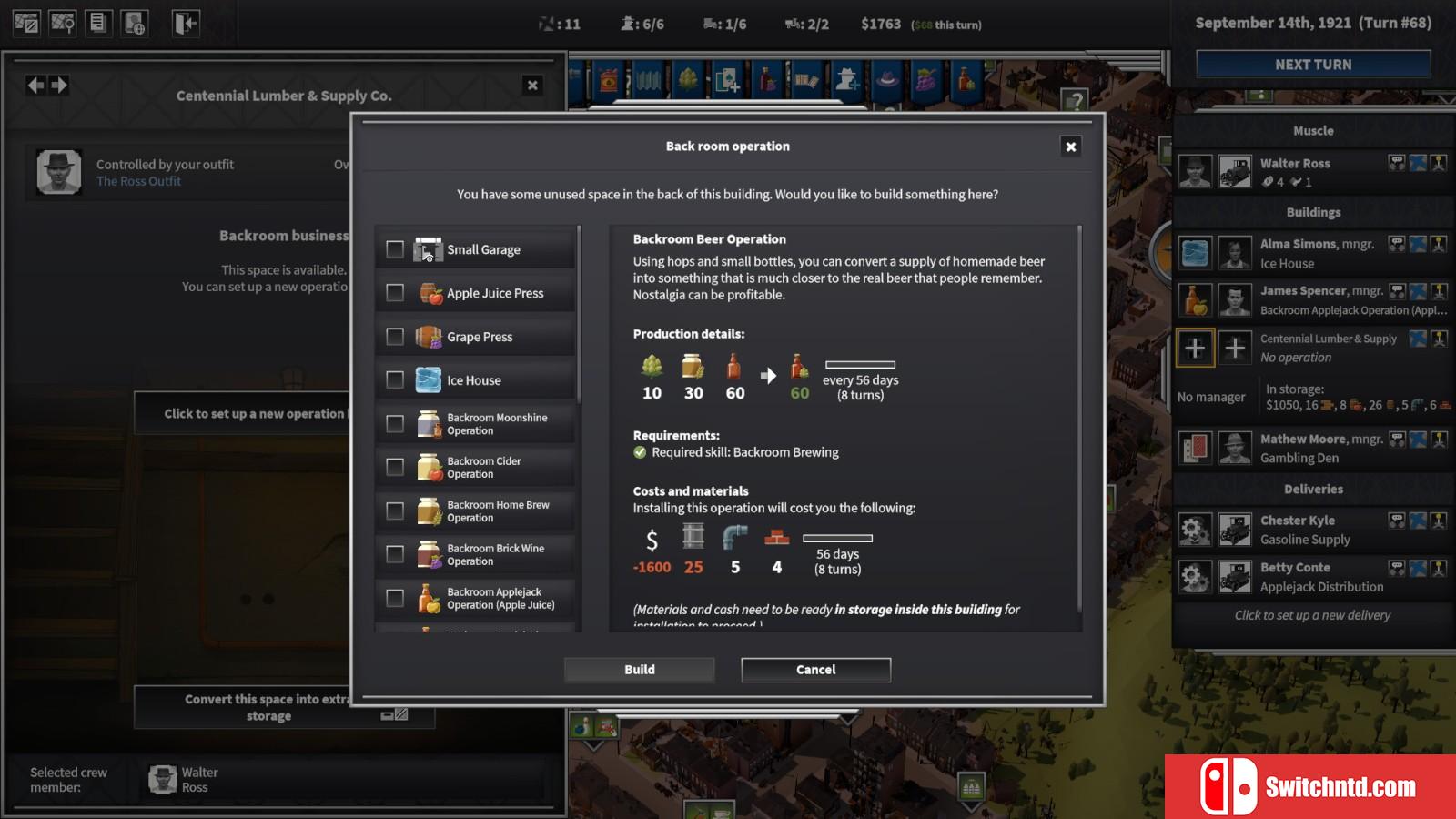Screen dimensions: 1456x819
Task: Click the $1763 cash display
Action: point(881,24)
